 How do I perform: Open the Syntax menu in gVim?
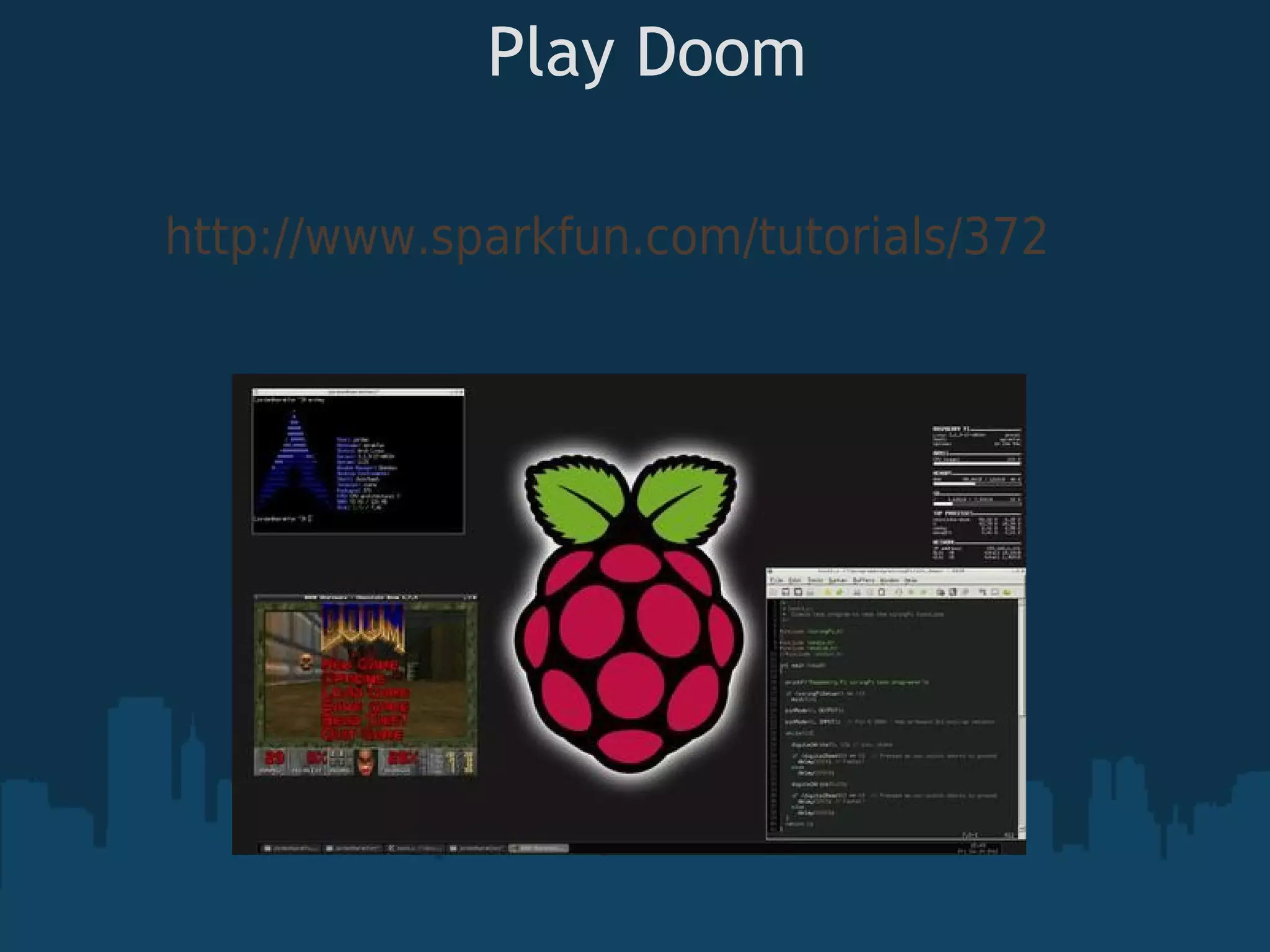837,580
